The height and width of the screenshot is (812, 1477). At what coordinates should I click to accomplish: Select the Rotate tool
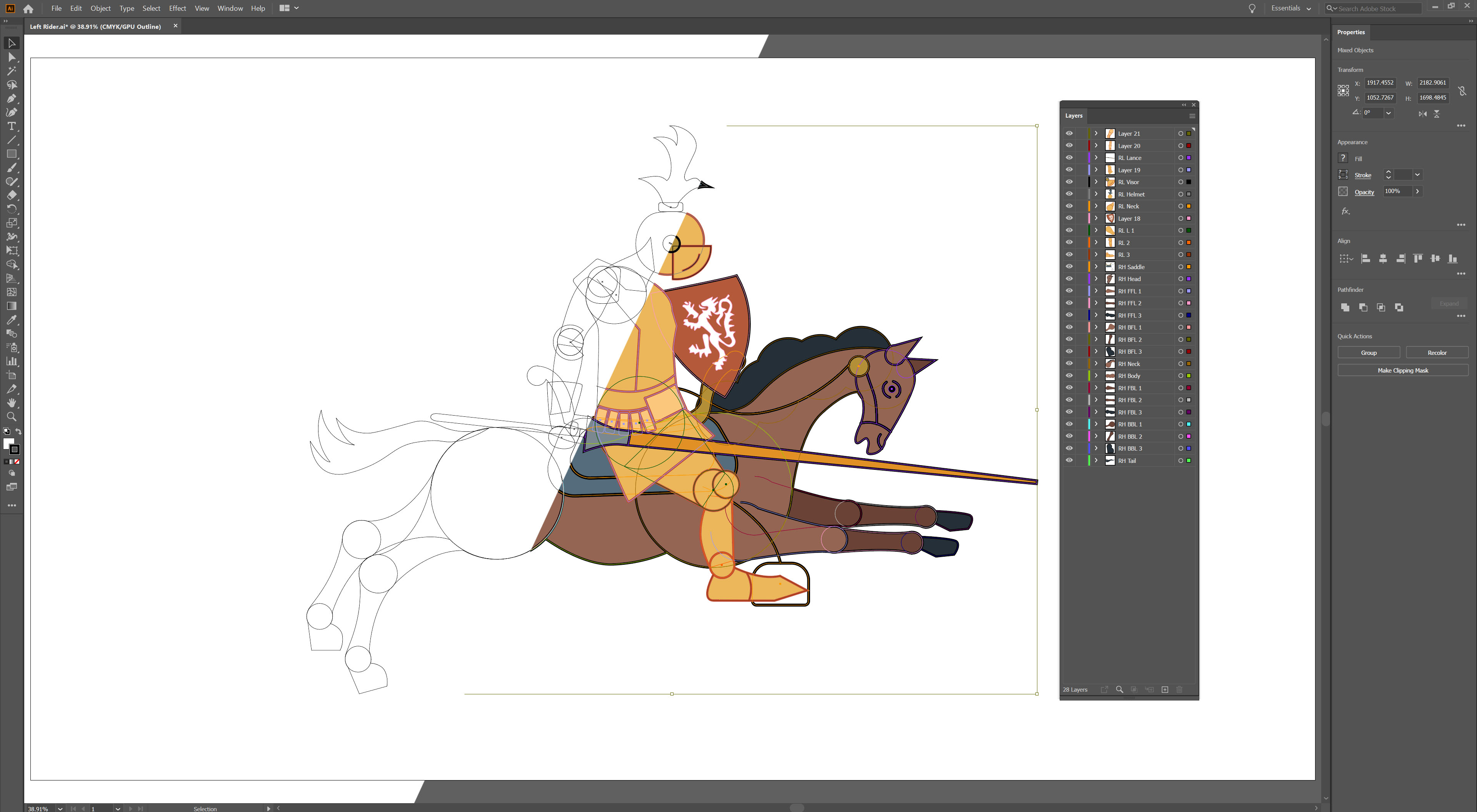pos(12,209)
